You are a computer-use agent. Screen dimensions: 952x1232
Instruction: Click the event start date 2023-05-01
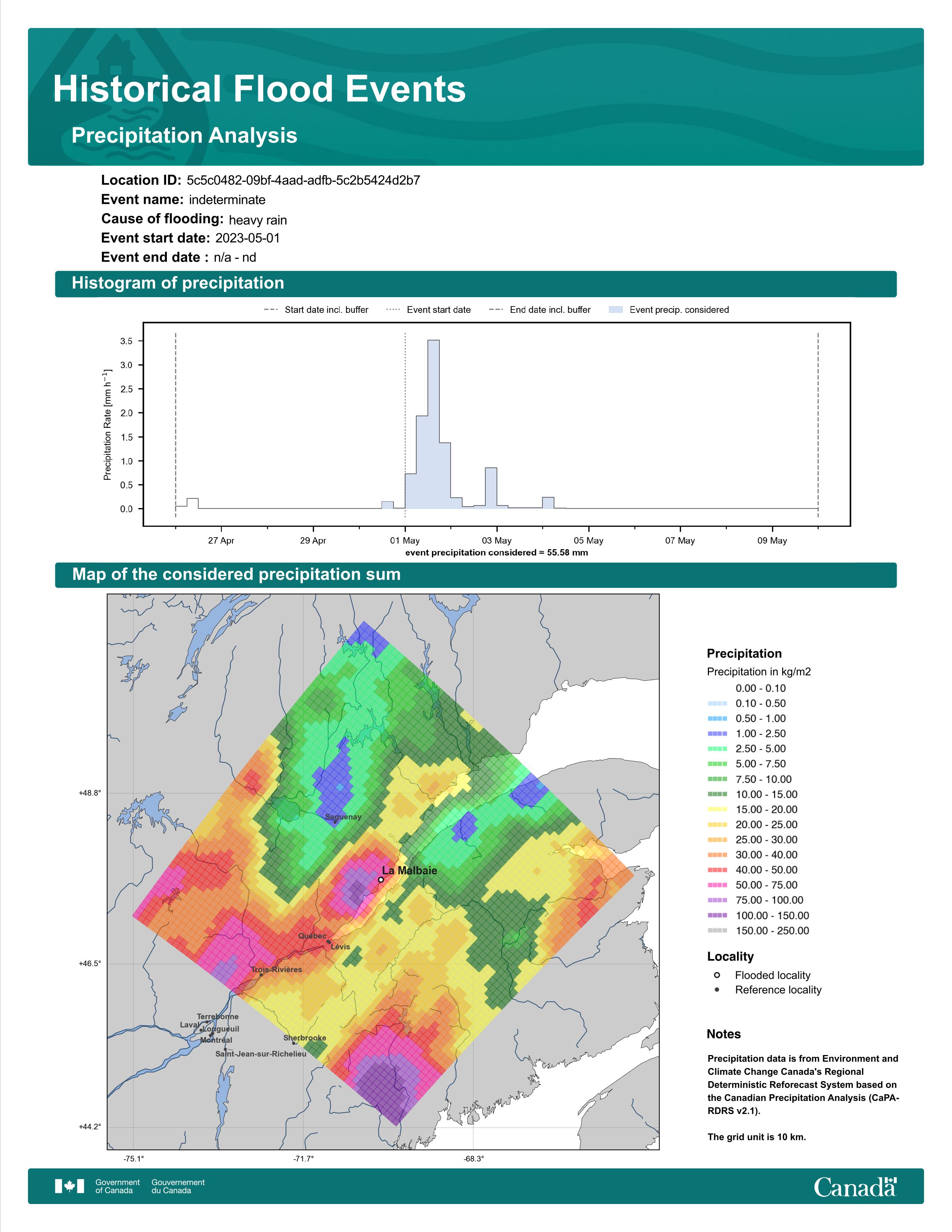(x=248, y=238)
